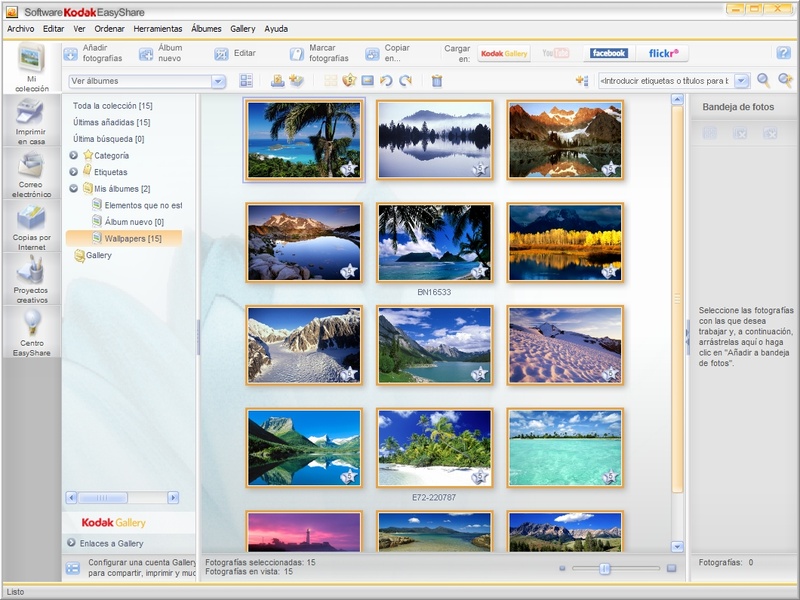Image resolution: width=800 pixels, height=600 pixels.
Task: Click the Marcar fotografías button
Action: [x=322, y=53]
